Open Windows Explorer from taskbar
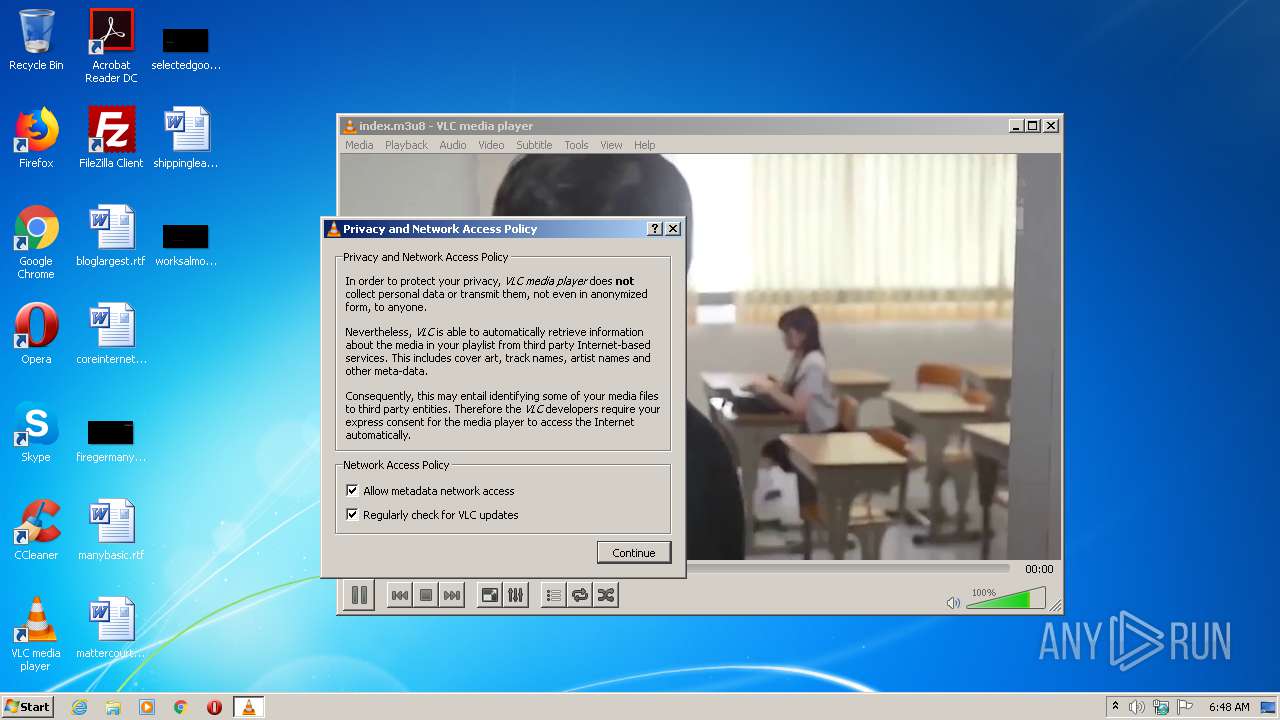The image size is (1280, 720). tap(113, 707)
